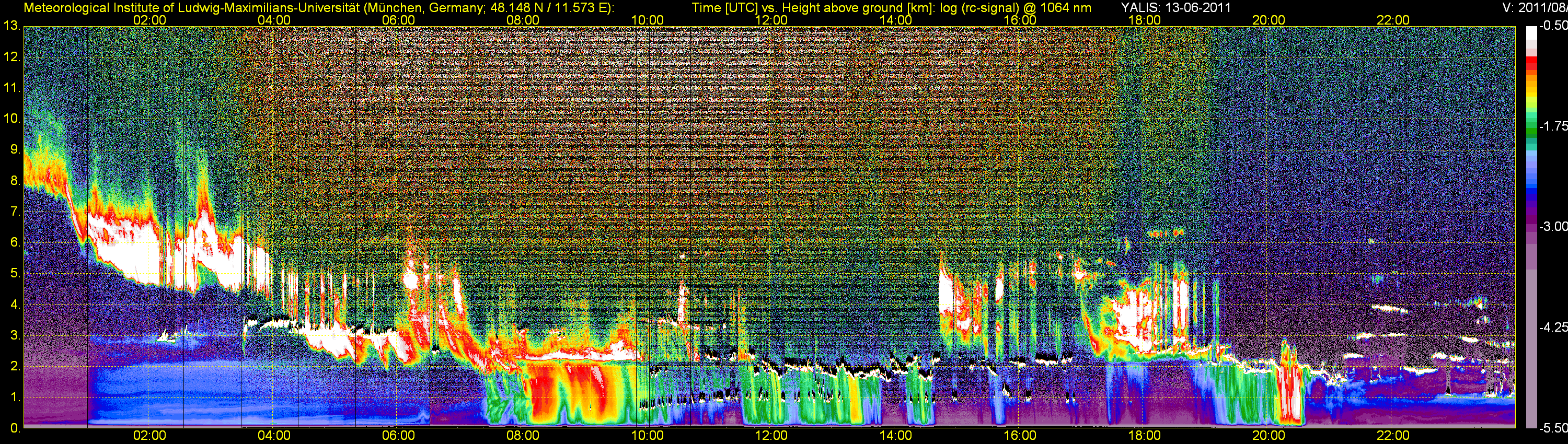Viewport: 1568px width, 444px height.
Task: Click the height axis label '5.'
Action: tap(15, 274)
